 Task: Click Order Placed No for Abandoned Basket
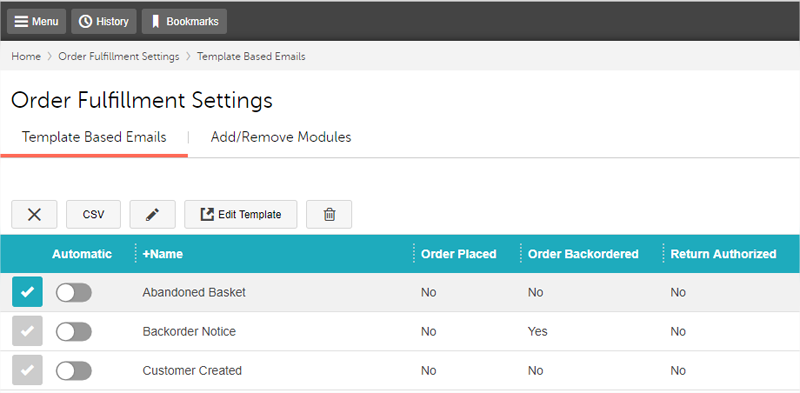tap(429, 292)
